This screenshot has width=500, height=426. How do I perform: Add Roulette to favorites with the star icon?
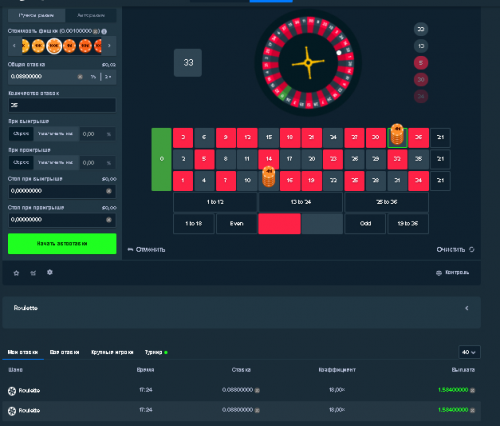(16, 273)
